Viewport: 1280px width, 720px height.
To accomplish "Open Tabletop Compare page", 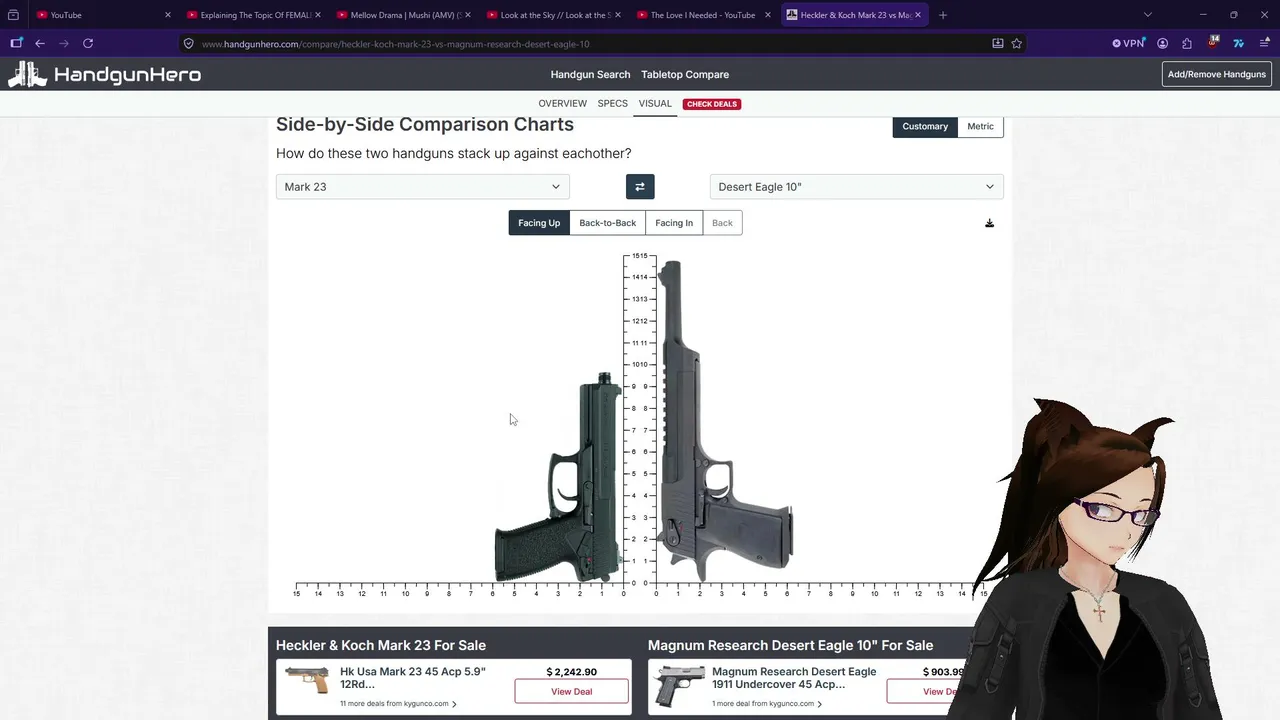I will (x=685, y=75).
